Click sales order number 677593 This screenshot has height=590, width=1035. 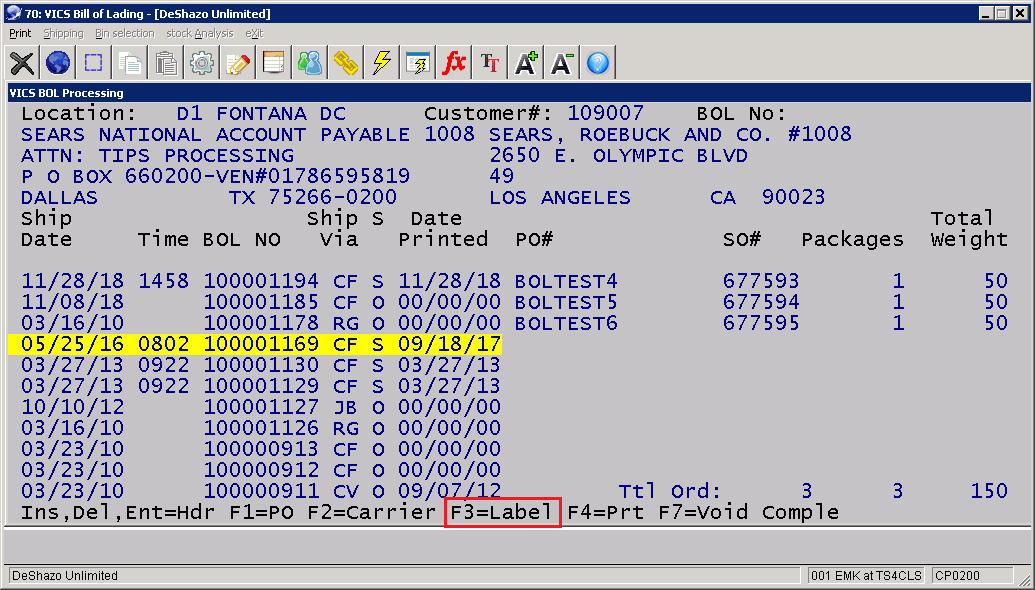pos(761,282)
